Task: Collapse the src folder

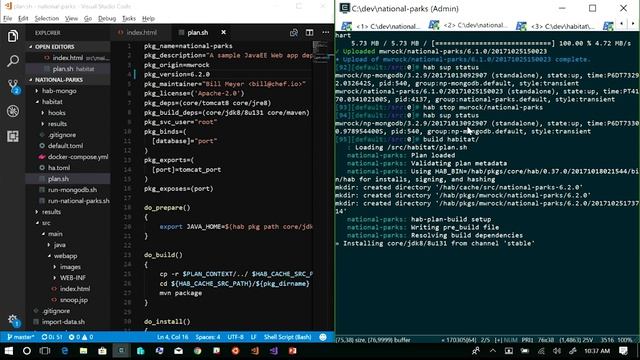Action: [x=46, y=223]
